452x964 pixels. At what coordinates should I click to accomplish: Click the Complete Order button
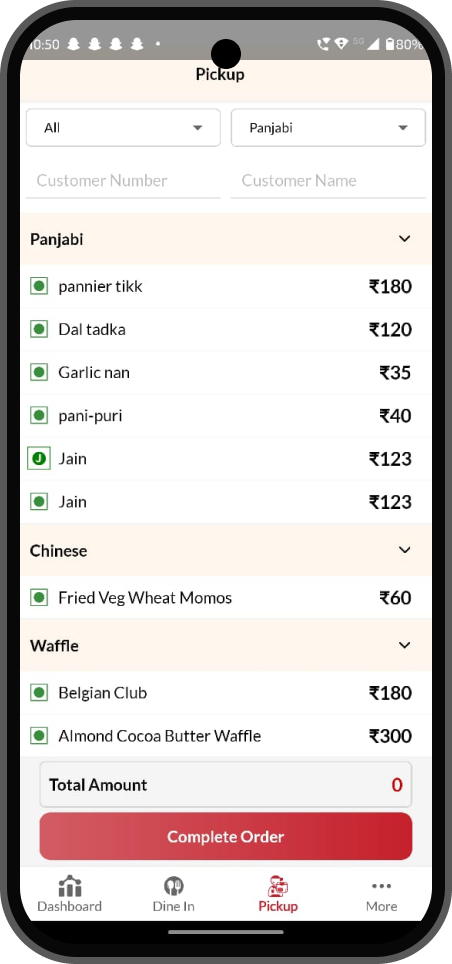(226, 836)
